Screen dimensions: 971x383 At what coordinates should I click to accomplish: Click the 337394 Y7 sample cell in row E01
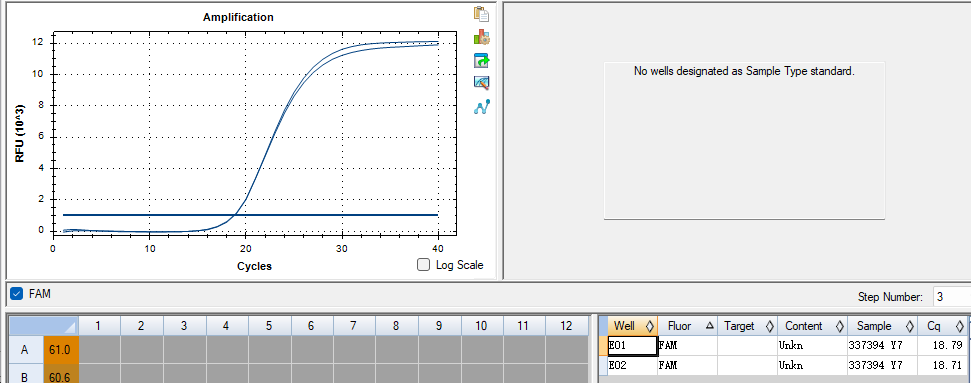tap(882, 346)
